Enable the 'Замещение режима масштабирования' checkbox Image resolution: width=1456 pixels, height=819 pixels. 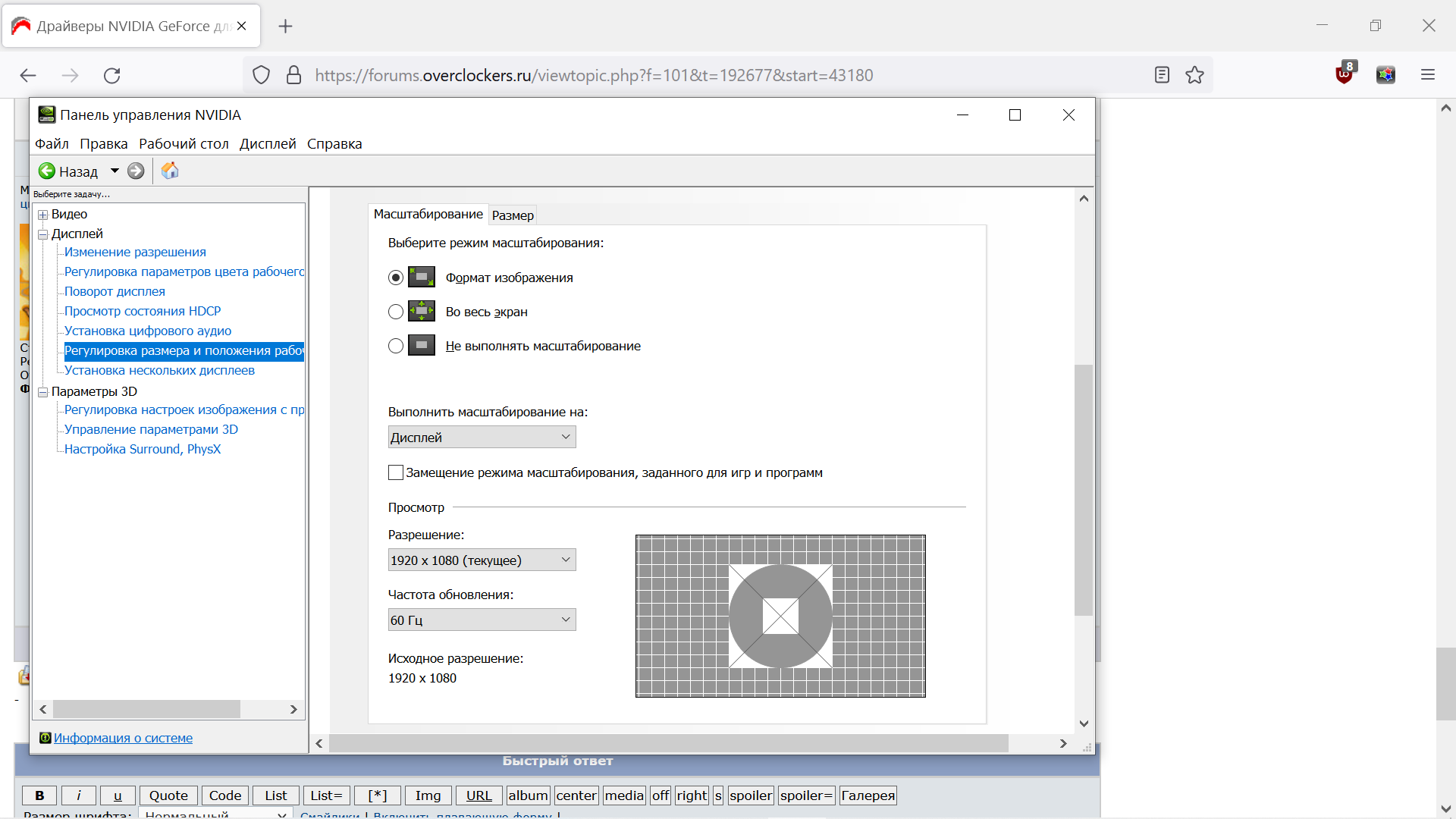pos(396,472)
